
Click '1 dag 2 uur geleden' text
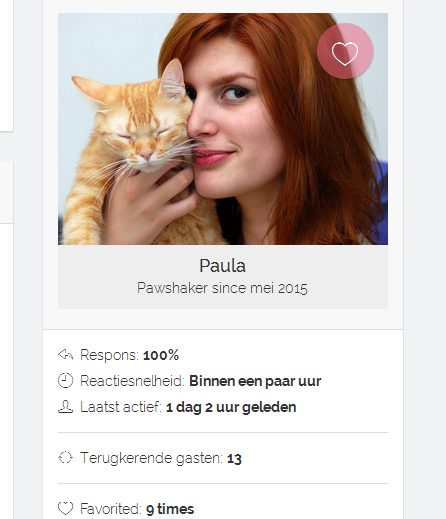[x=231, y=407]
